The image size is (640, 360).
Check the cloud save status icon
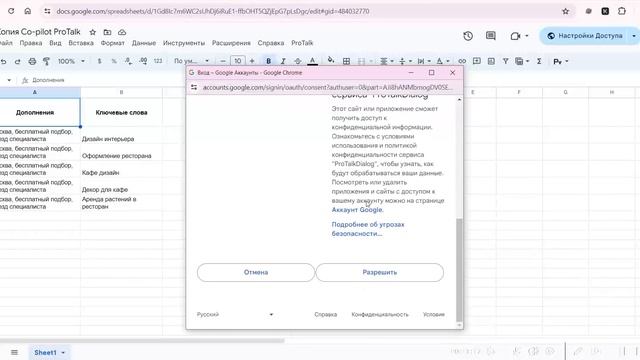(x=122, y=32)
